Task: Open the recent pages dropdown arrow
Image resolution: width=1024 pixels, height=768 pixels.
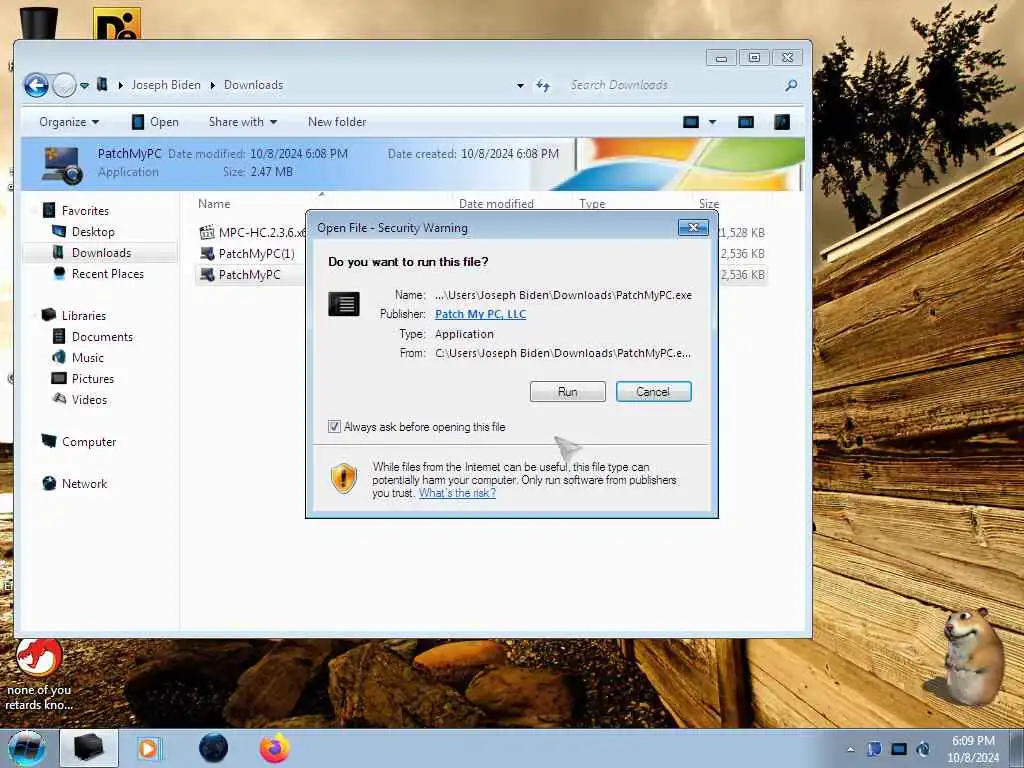Action: point(84,86)
